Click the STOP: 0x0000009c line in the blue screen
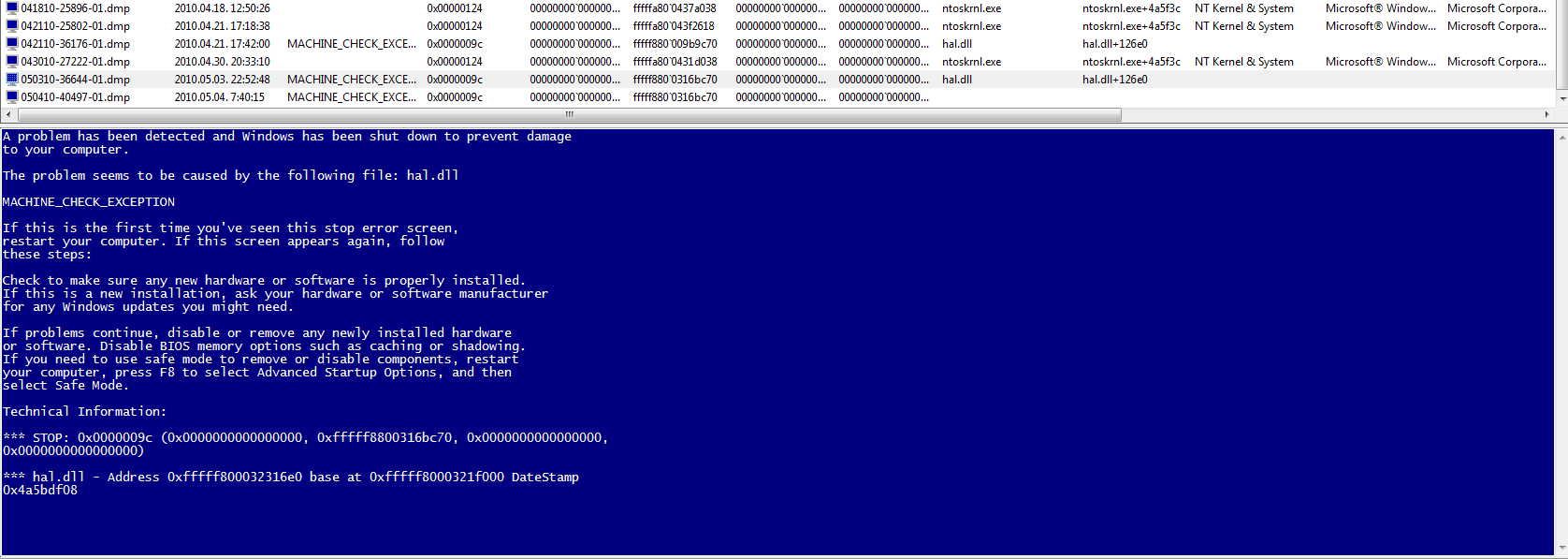The height and width of the screenshot is (559, 1568). (x=306, y=438)
